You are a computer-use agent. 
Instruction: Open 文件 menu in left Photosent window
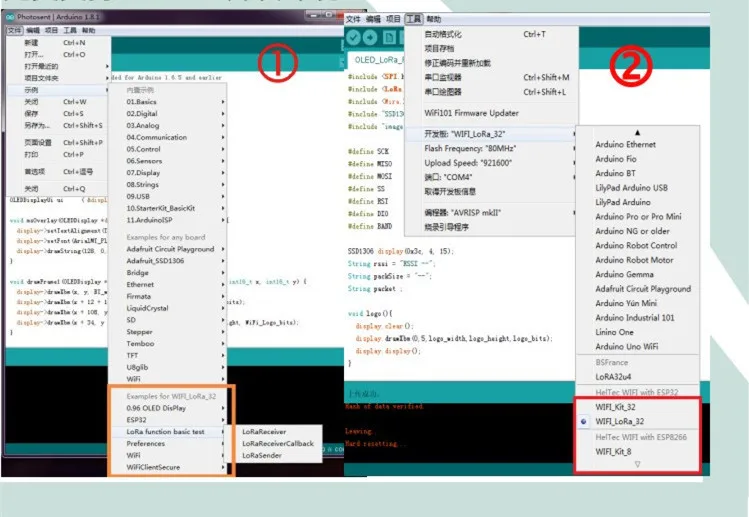point(14,30)
